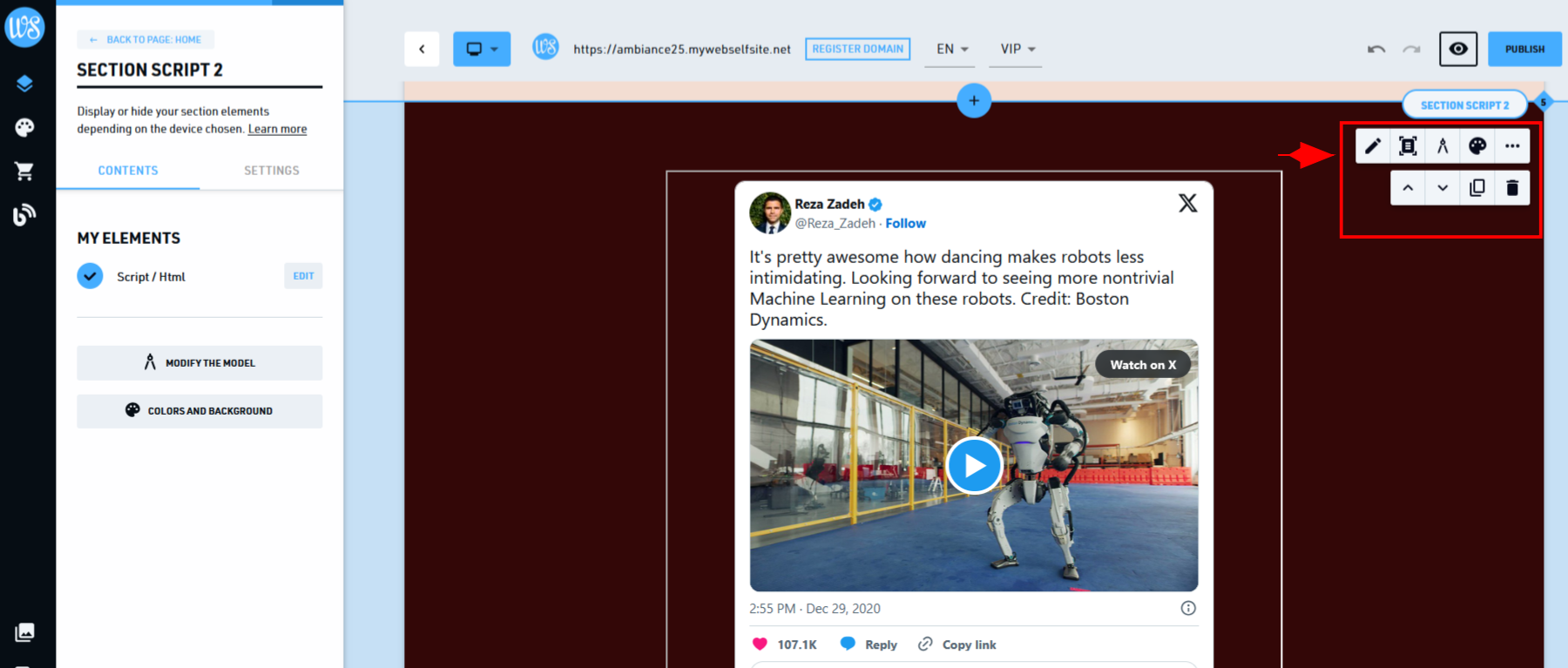This screenshot has width=1568, height=668.
Task: Click the compass model icon in section toolbar
Action: pos(1443,146)
